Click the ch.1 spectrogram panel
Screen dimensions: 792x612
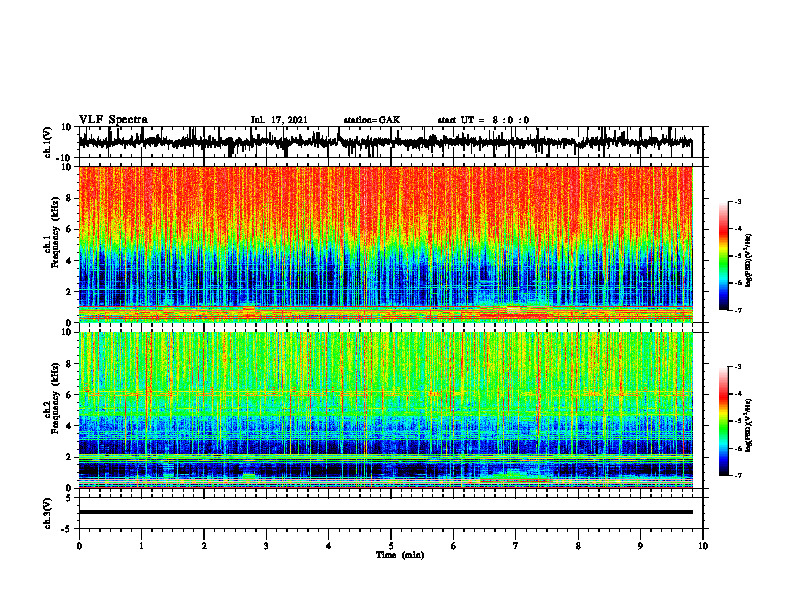(385, 244)
